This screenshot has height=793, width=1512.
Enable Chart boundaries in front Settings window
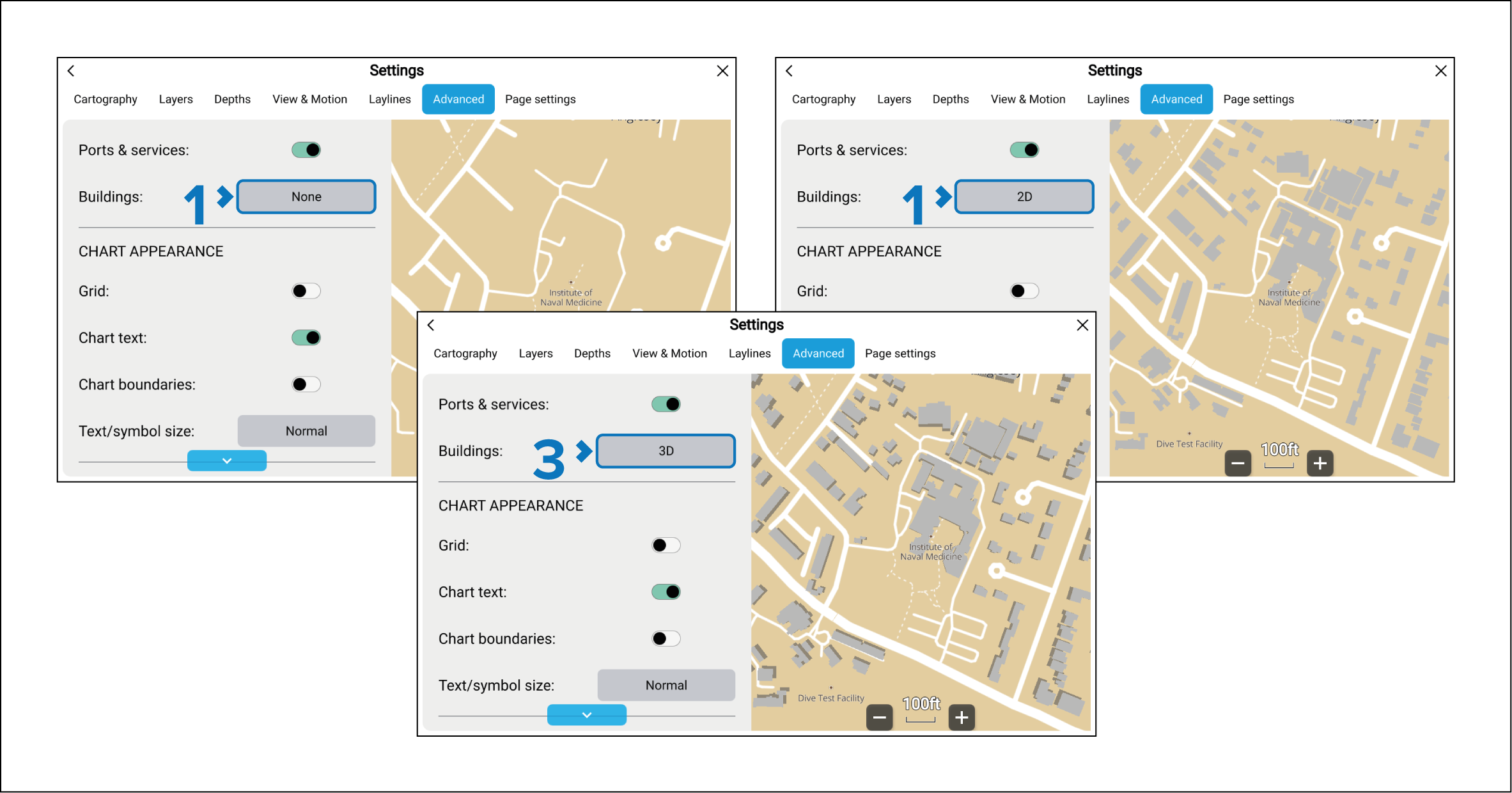click(x=666, y=638)
